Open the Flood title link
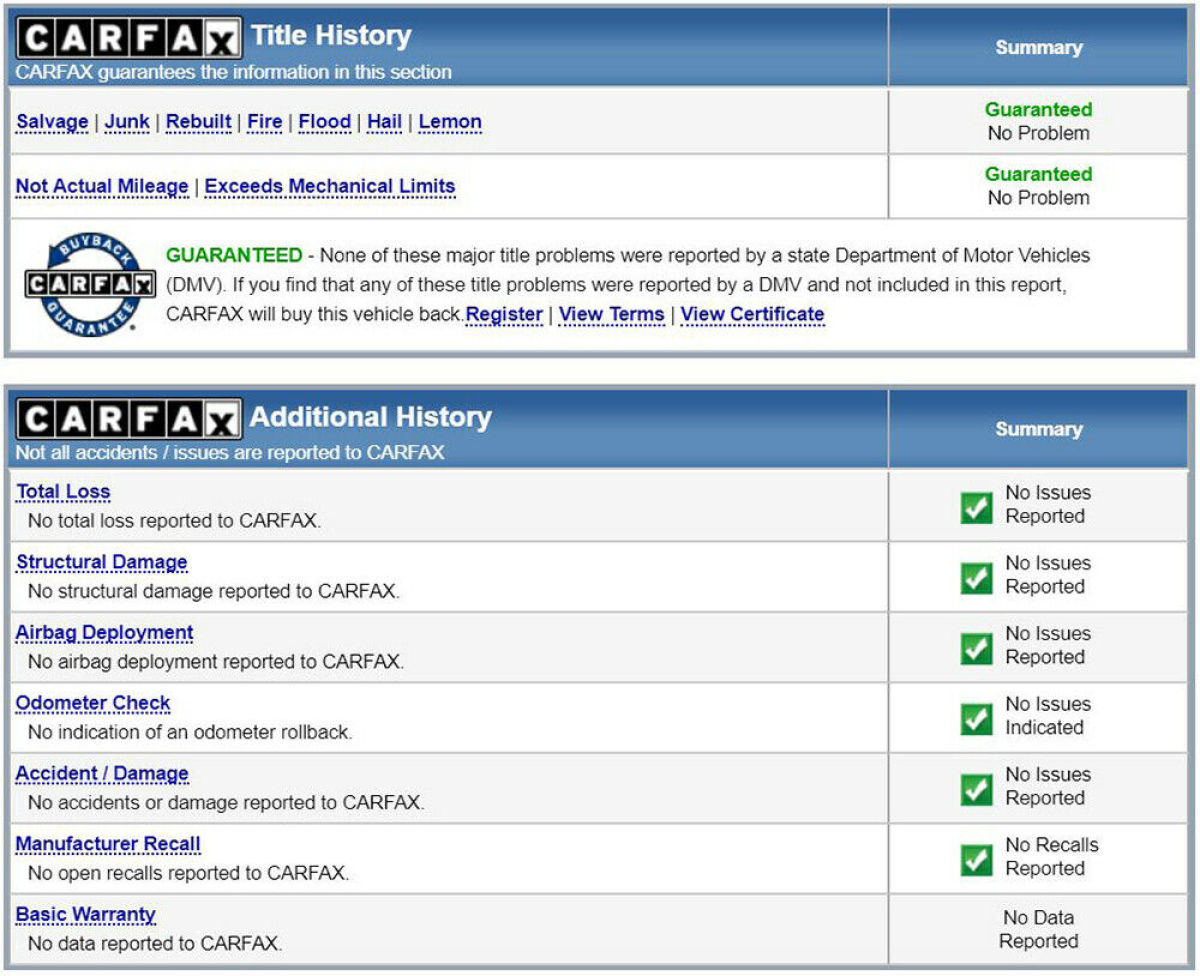 point(325,122)
